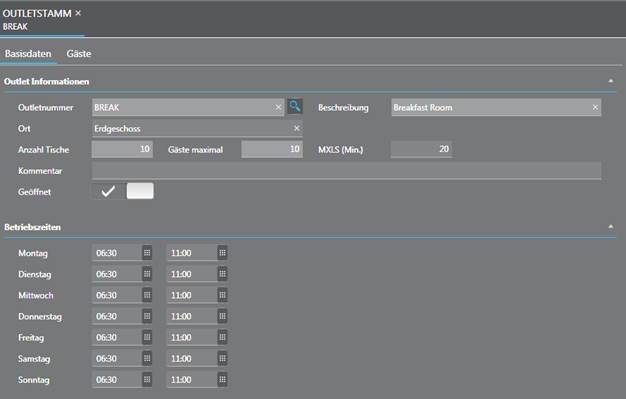Viewport: 626px width, 399px height.
Task: Toggle the Geöffnet checkmark switch
Action: pyautogui.click(x=123, y=191)
